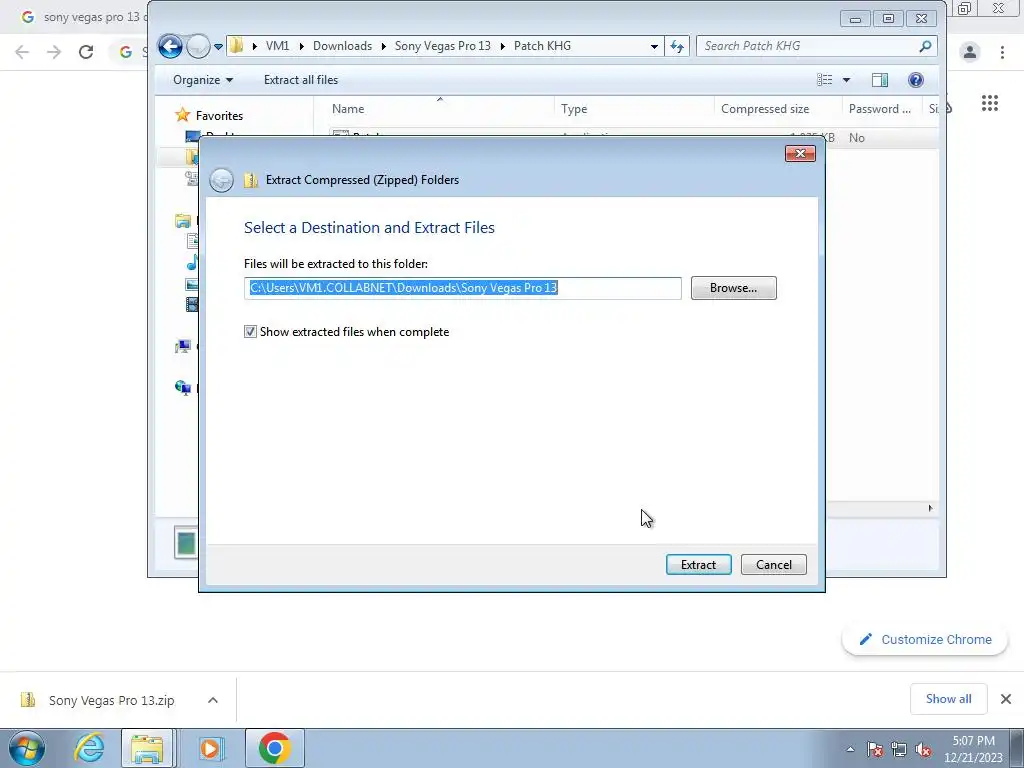Select Downloads in Explorer address bar
The height and width of the screenshot is (768, 1024).
(x=342, y=46)
